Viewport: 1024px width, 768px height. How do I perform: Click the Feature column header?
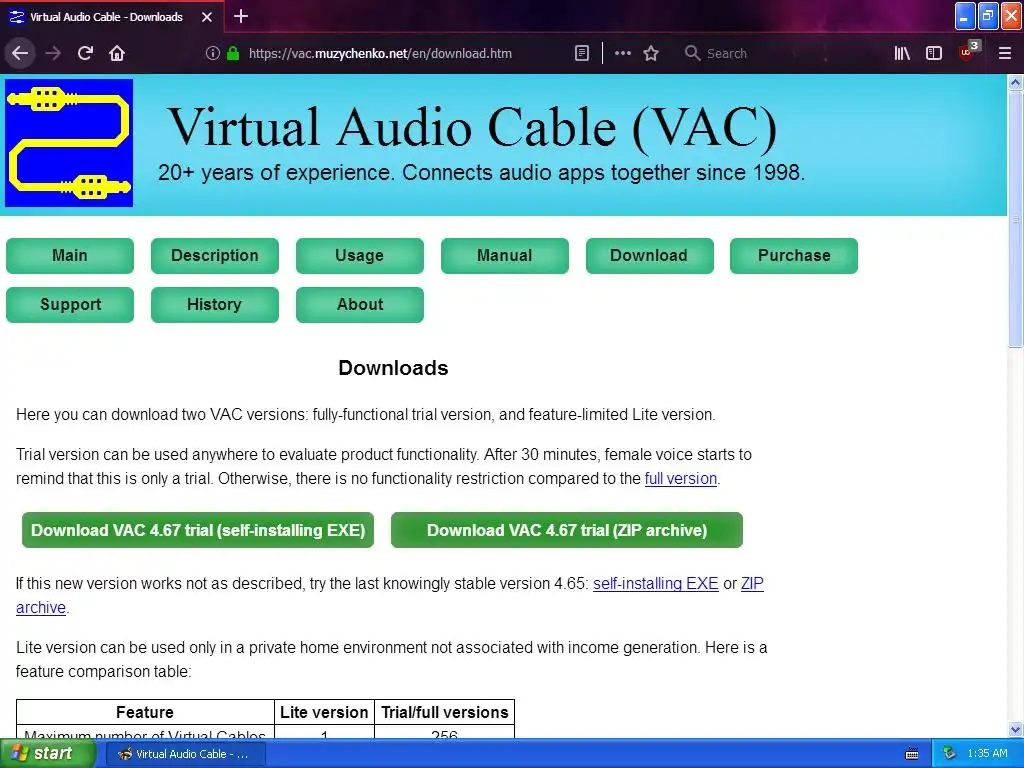pos(145,712)
